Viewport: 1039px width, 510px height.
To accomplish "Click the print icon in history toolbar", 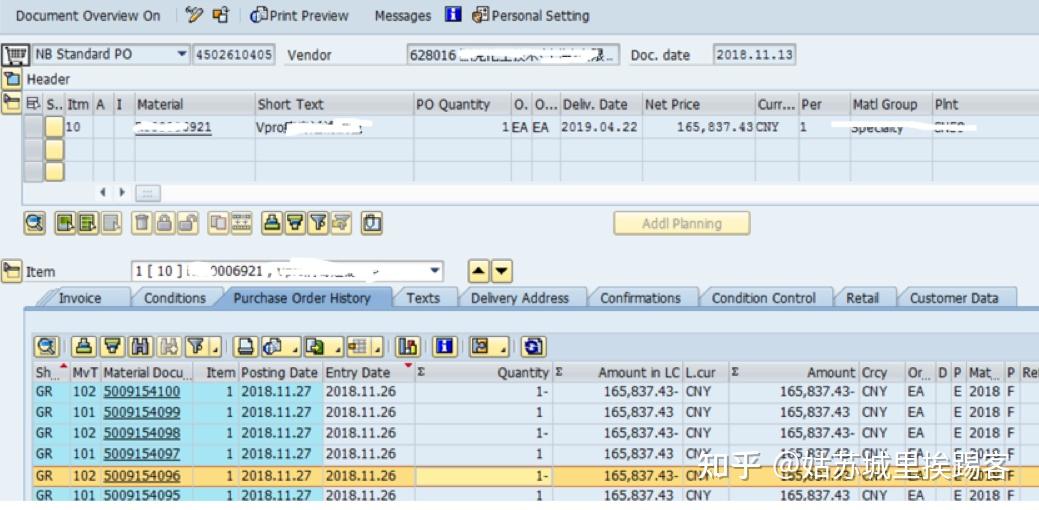I will tap(246, 346).
